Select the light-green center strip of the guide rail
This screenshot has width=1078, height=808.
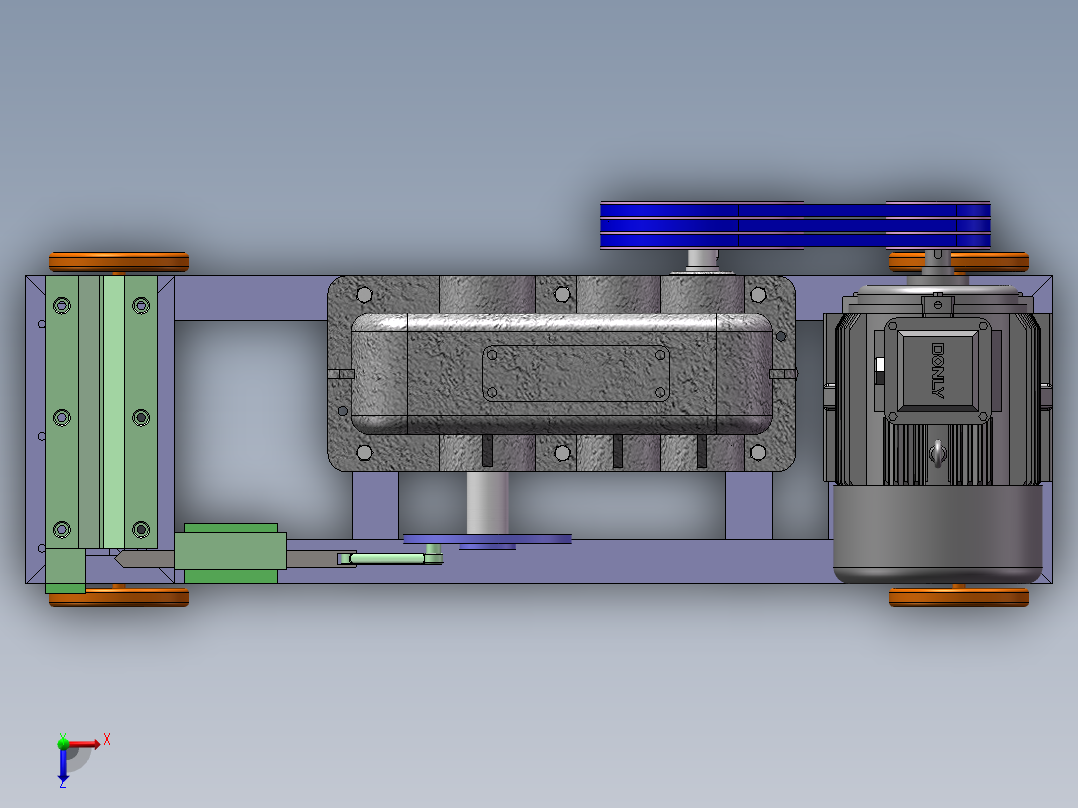[x=114, y=412]
